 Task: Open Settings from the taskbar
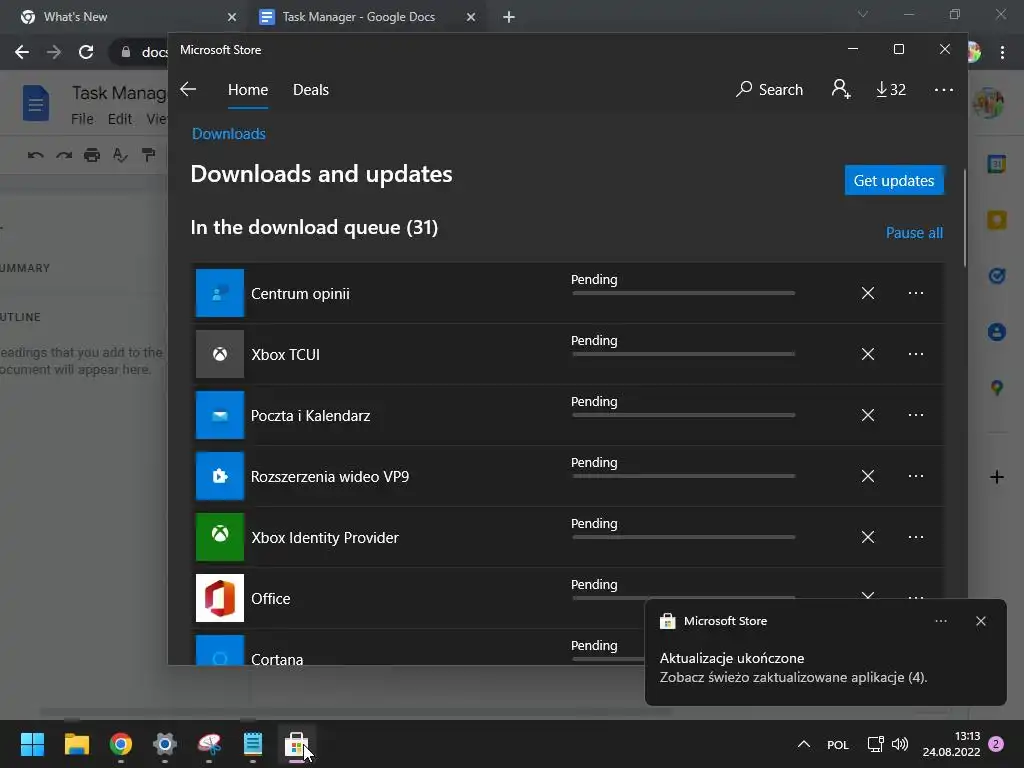165,744
